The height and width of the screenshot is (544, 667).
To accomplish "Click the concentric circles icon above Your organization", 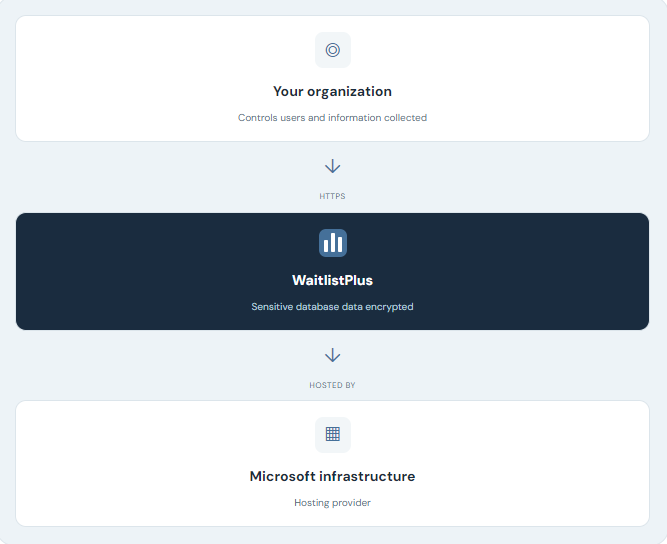I will coord(333,50).
